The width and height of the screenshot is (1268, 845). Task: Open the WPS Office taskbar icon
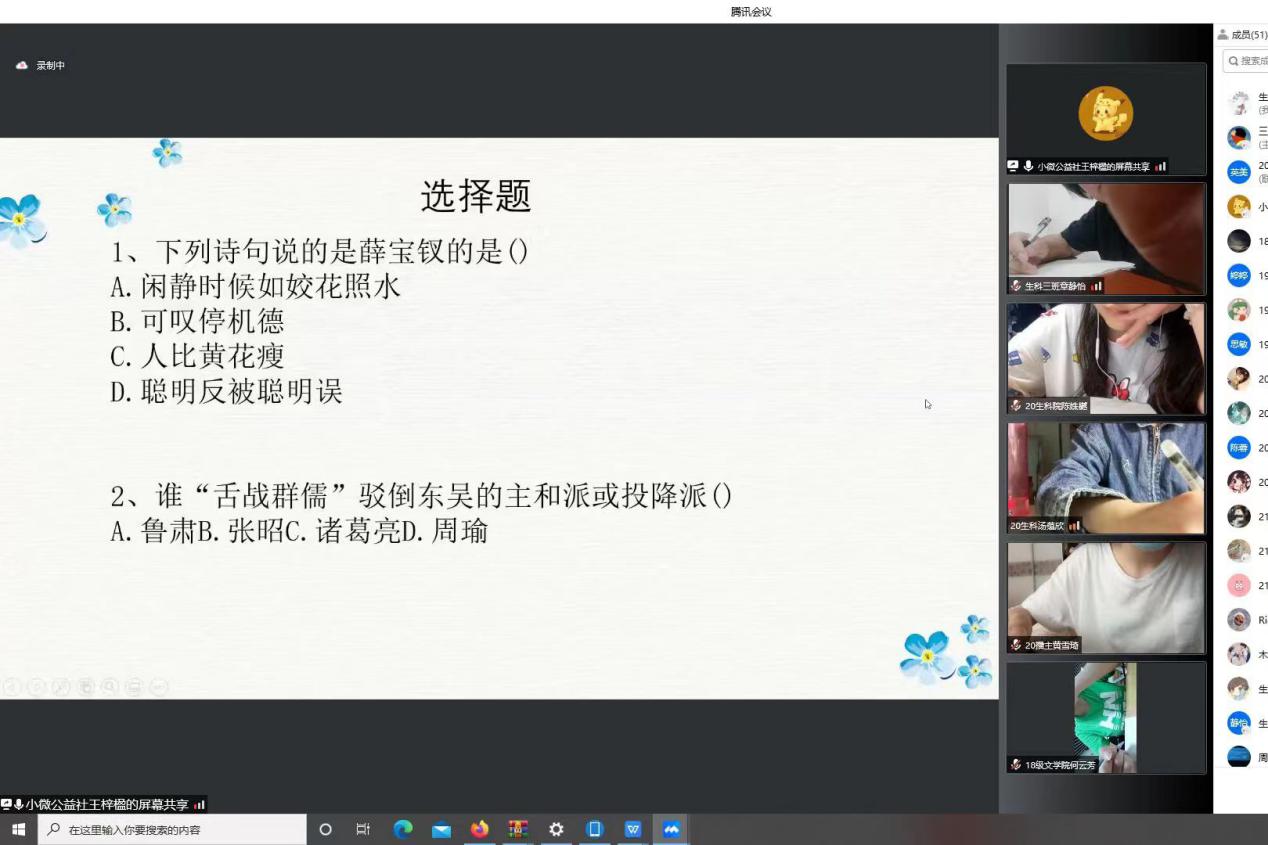tap(633, 830)
